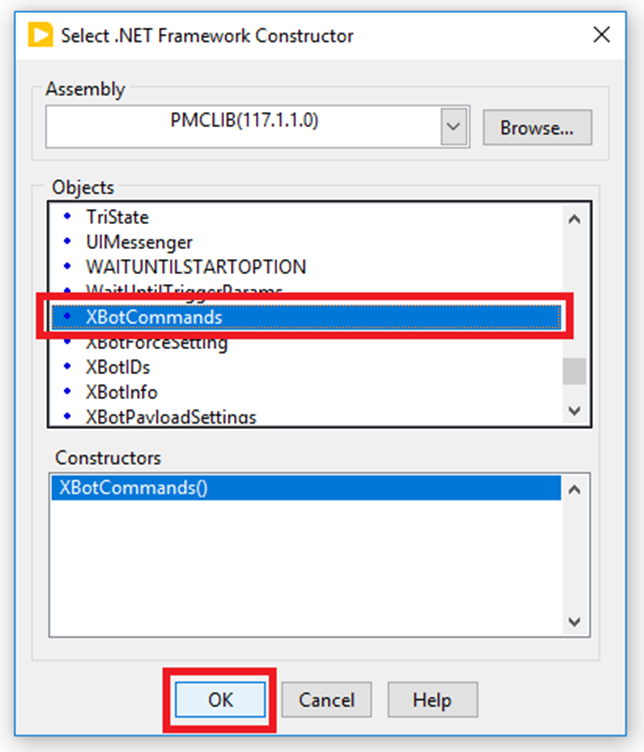Click the Objects list scrollbar thumb
644x752 pixels.
pos(573,372)
